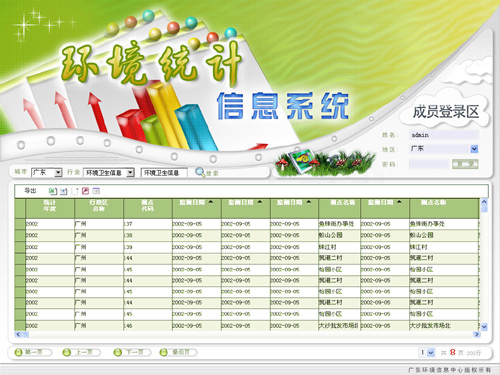500x375 pixels.
Task: Go to first page 第一页
Action: [x=33, y=352]
